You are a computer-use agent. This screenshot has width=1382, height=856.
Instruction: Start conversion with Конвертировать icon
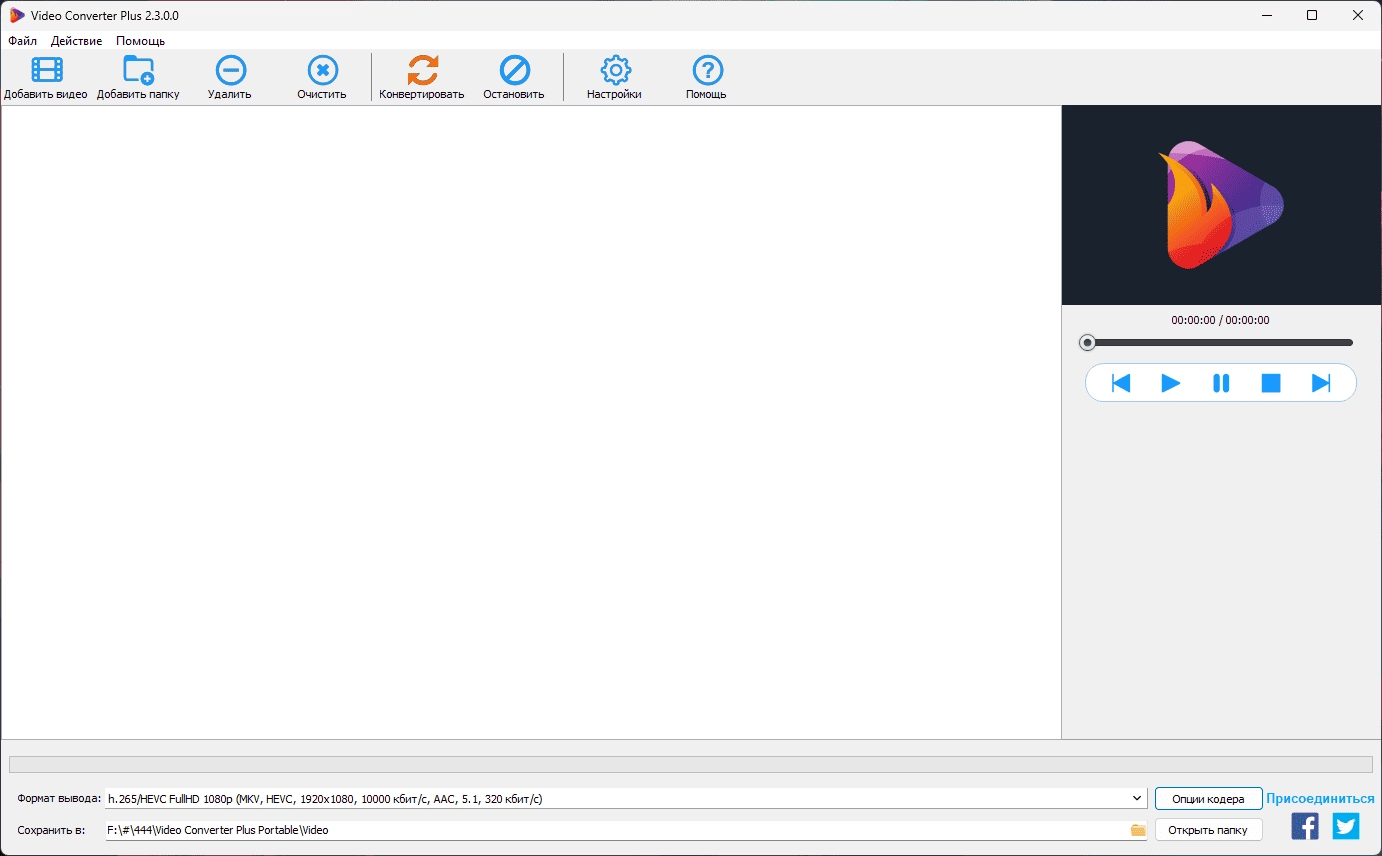coord(422,70)
